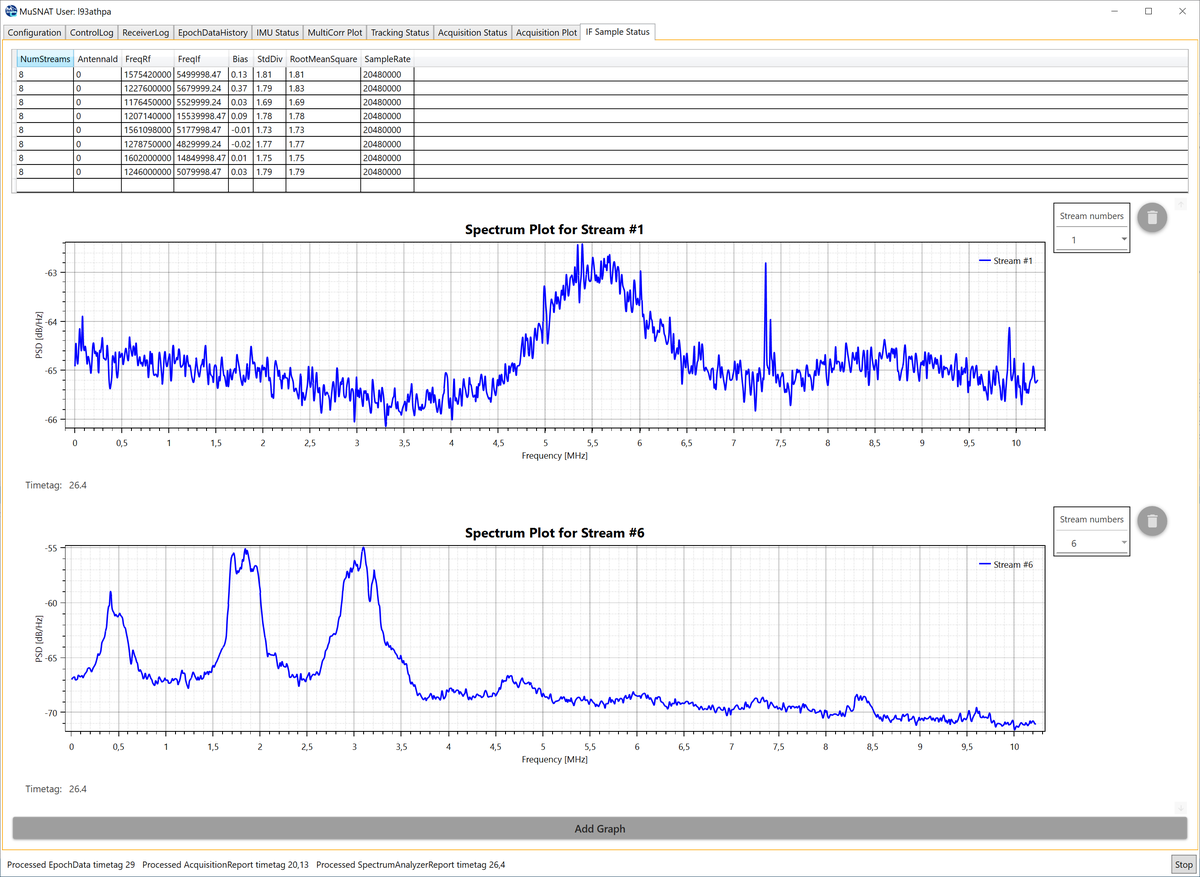
Task: Click the 'Spectrum Plot for Stream #1' title
Action: [x=555, y=229]
